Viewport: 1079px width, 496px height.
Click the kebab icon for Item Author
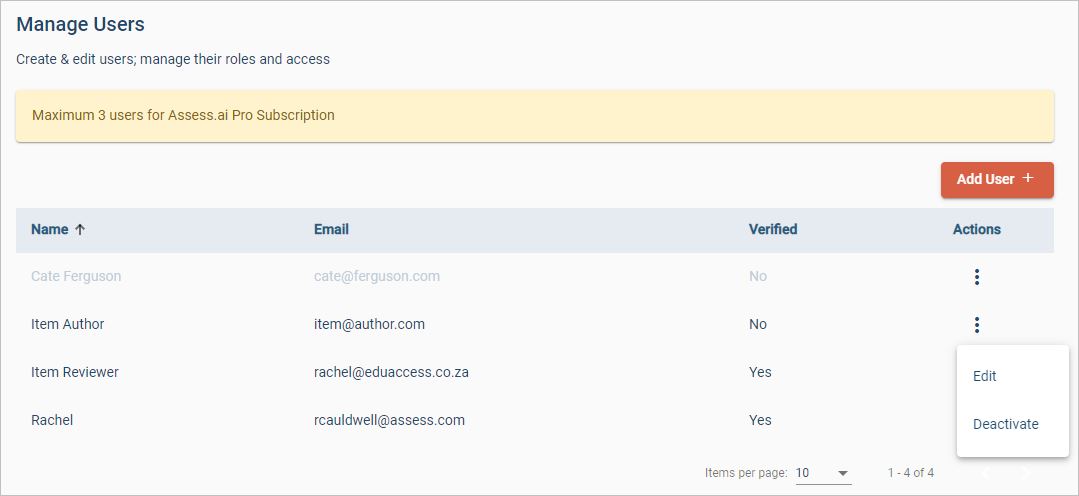click(x=977, y=325)
